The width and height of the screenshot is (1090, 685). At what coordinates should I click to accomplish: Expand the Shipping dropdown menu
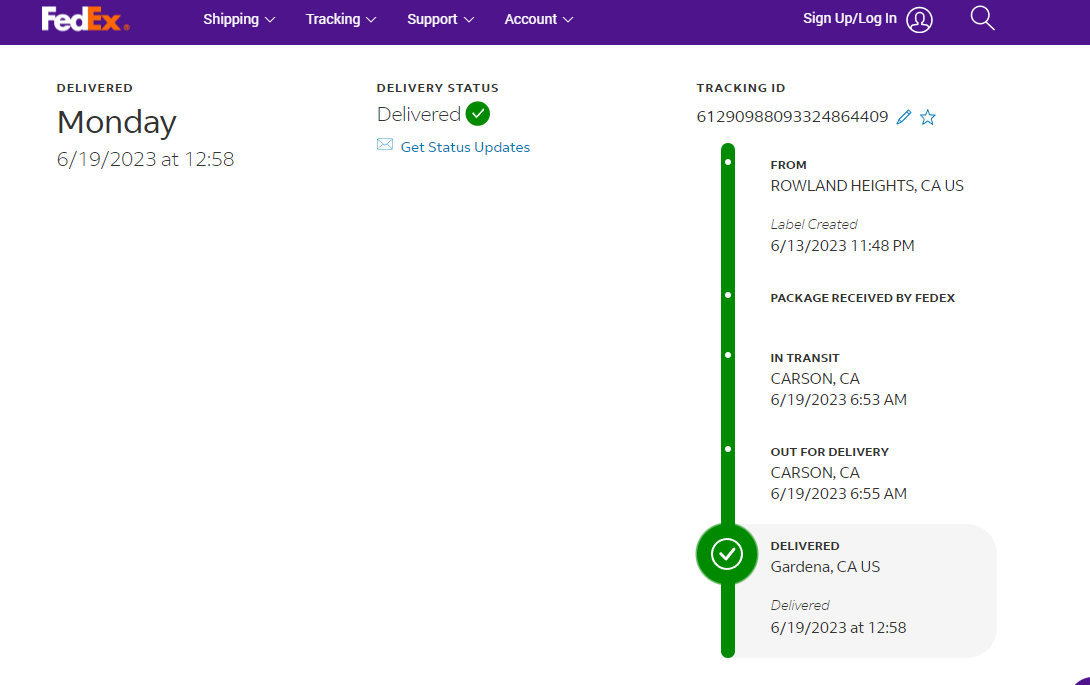coord(239,19)
